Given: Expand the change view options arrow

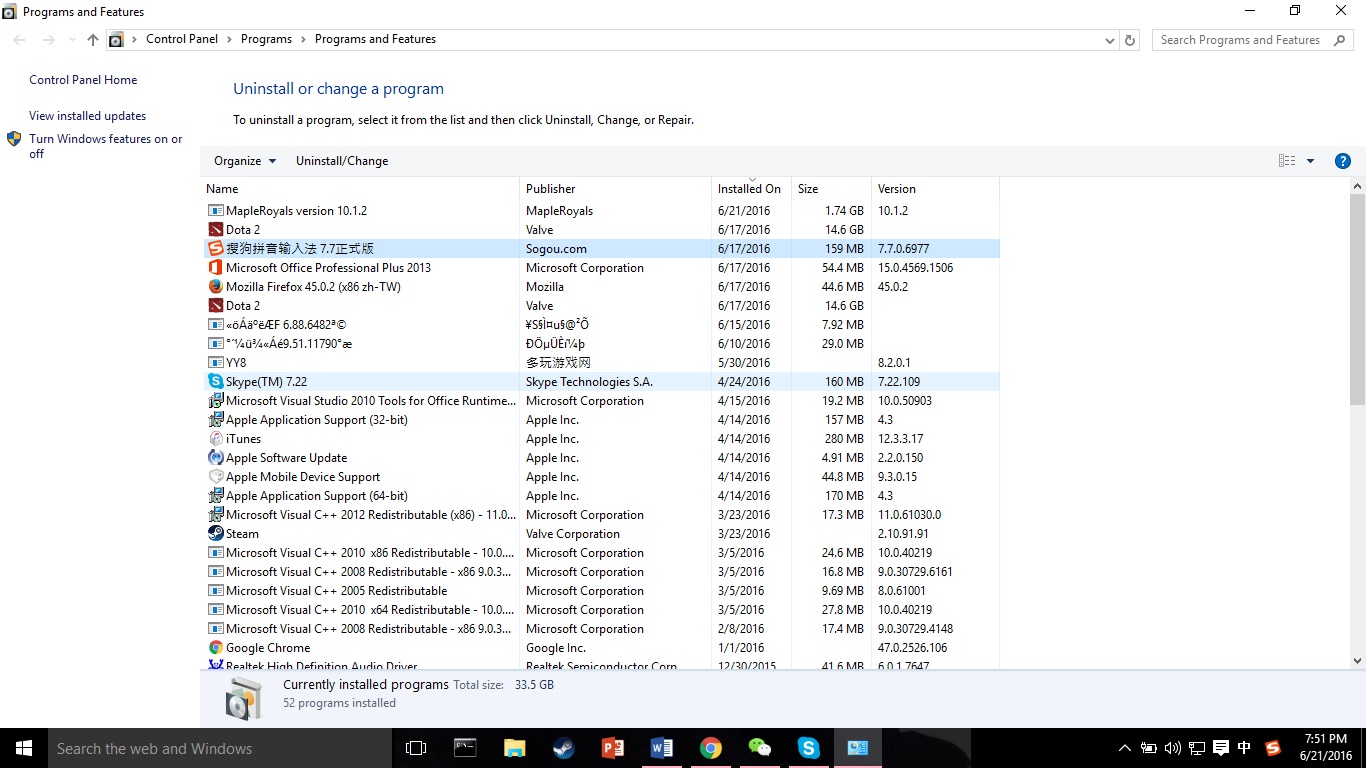Looking at the screenshot, I should point(1310,161).
